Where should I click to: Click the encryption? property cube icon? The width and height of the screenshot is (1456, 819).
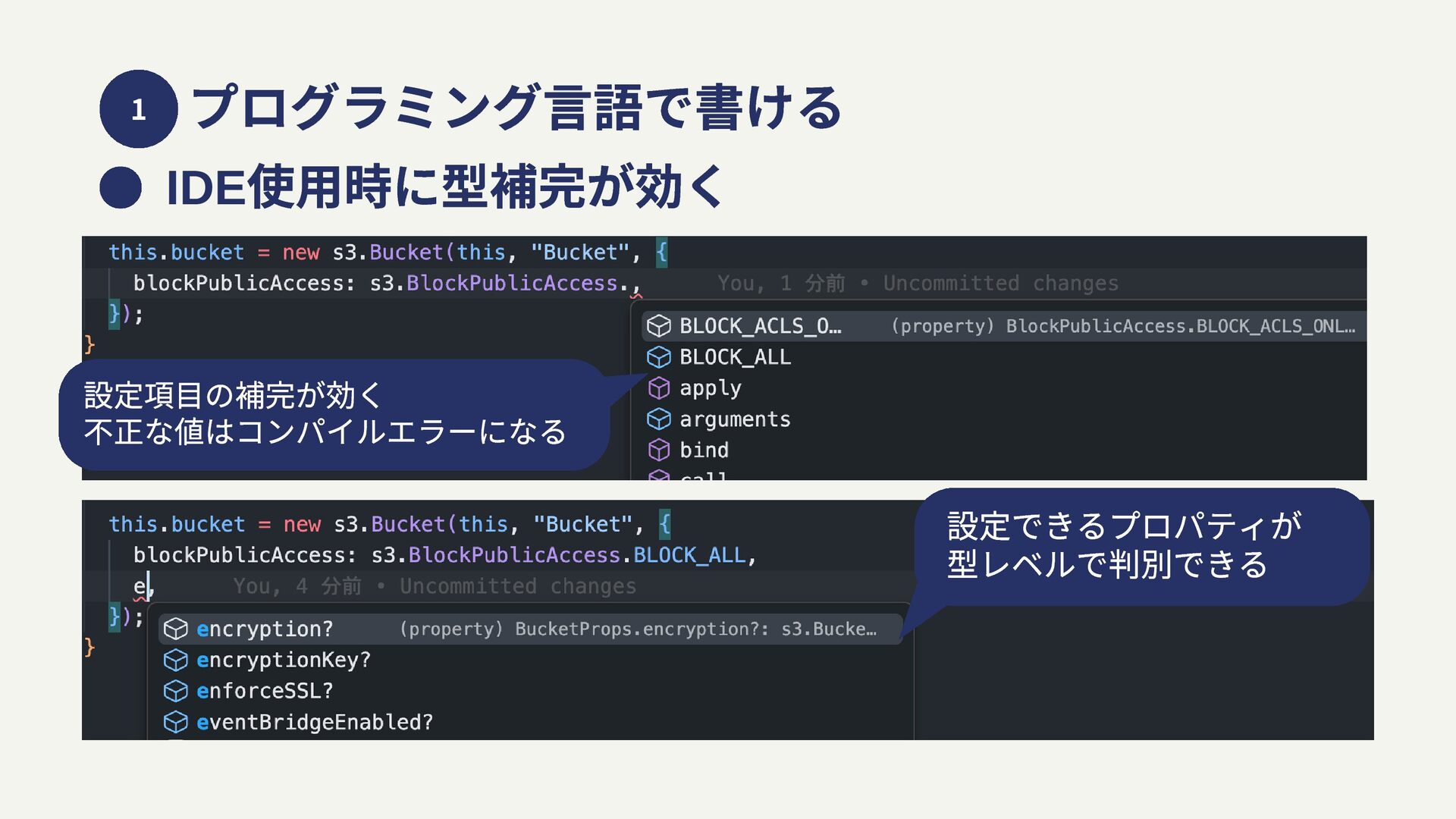pos(175,629)
